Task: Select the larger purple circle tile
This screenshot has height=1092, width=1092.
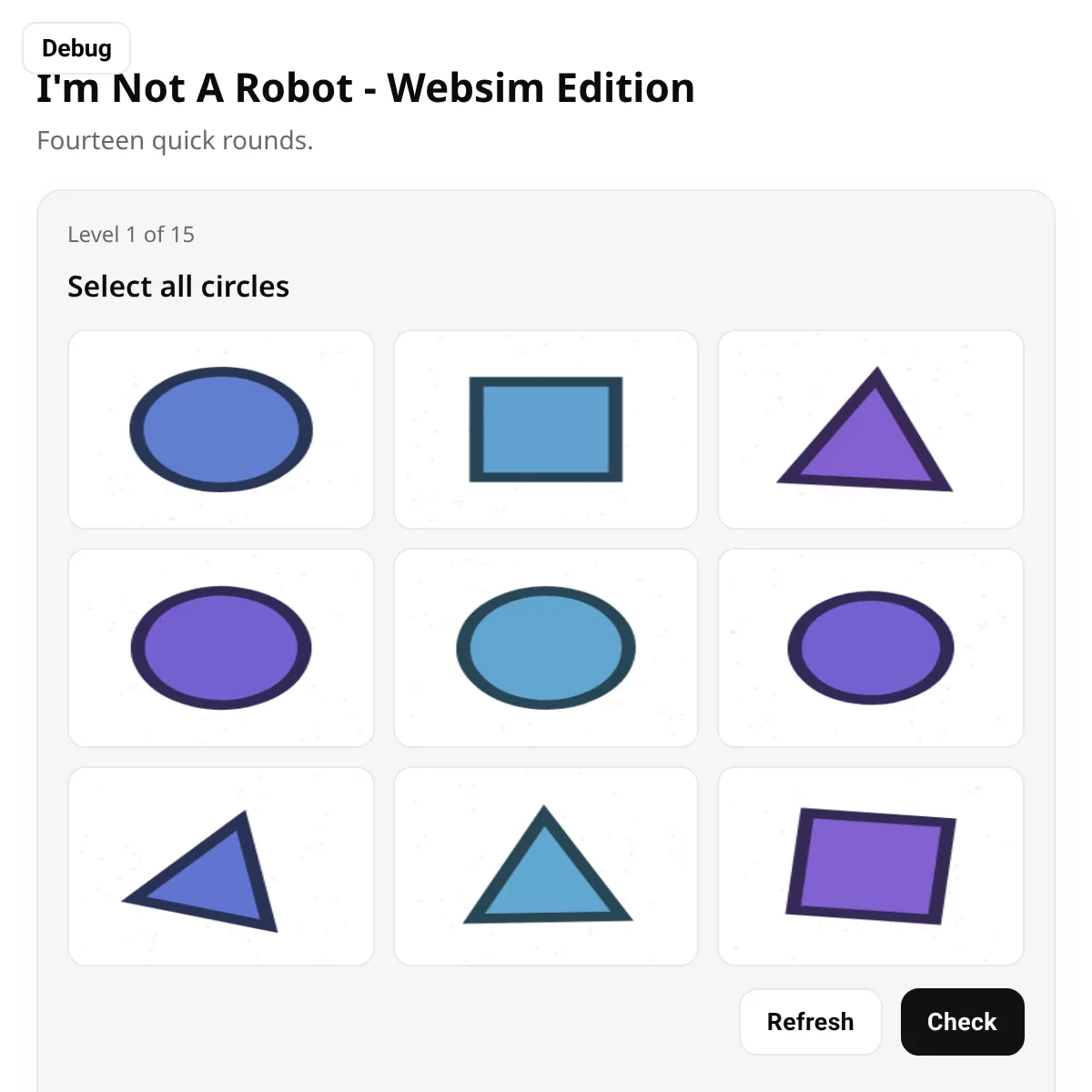Action: tap(221, 648)
